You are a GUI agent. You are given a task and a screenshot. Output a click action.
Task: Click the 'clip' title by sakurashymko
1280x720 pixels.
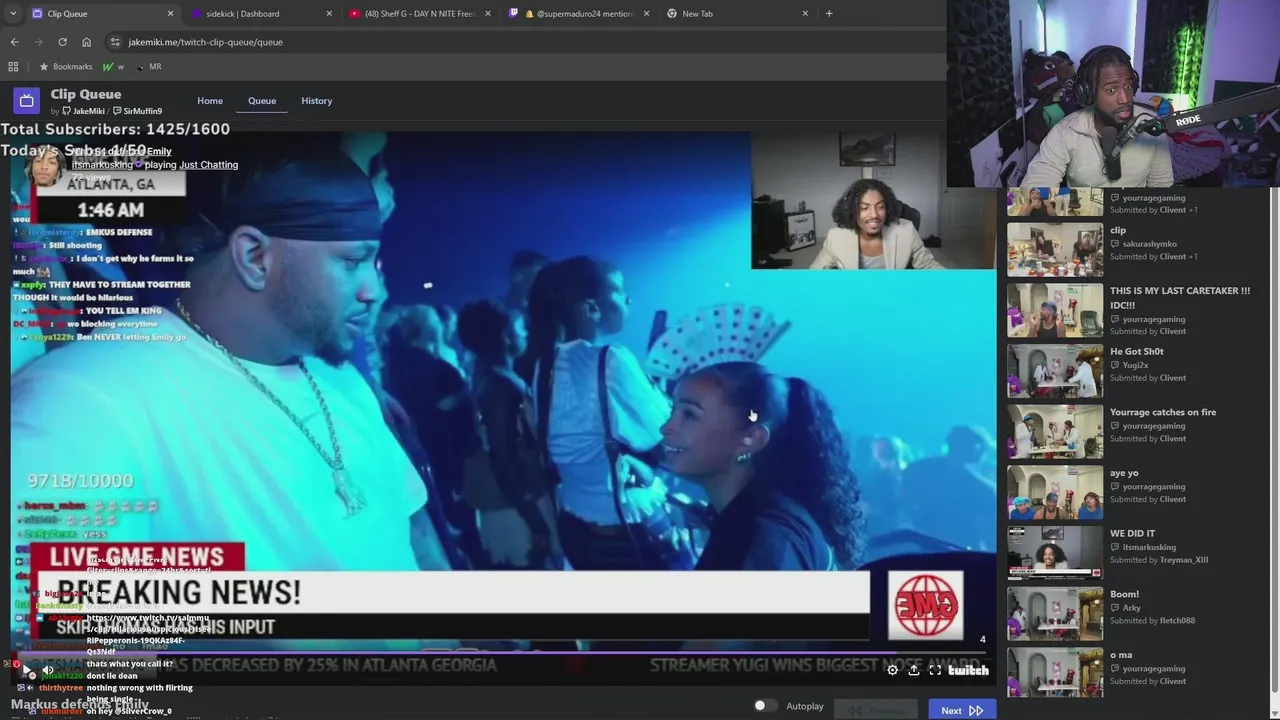pyautogui.click(x=1118, y=230)
